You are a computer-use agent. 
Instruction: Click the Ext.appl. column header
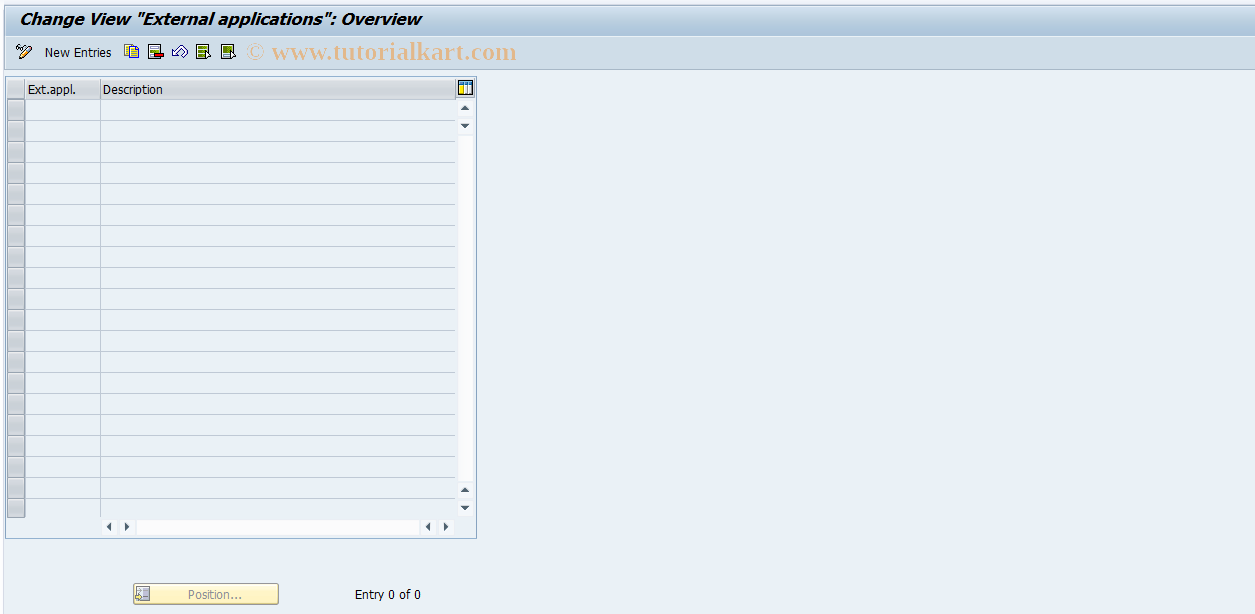(x=63, y=89)
